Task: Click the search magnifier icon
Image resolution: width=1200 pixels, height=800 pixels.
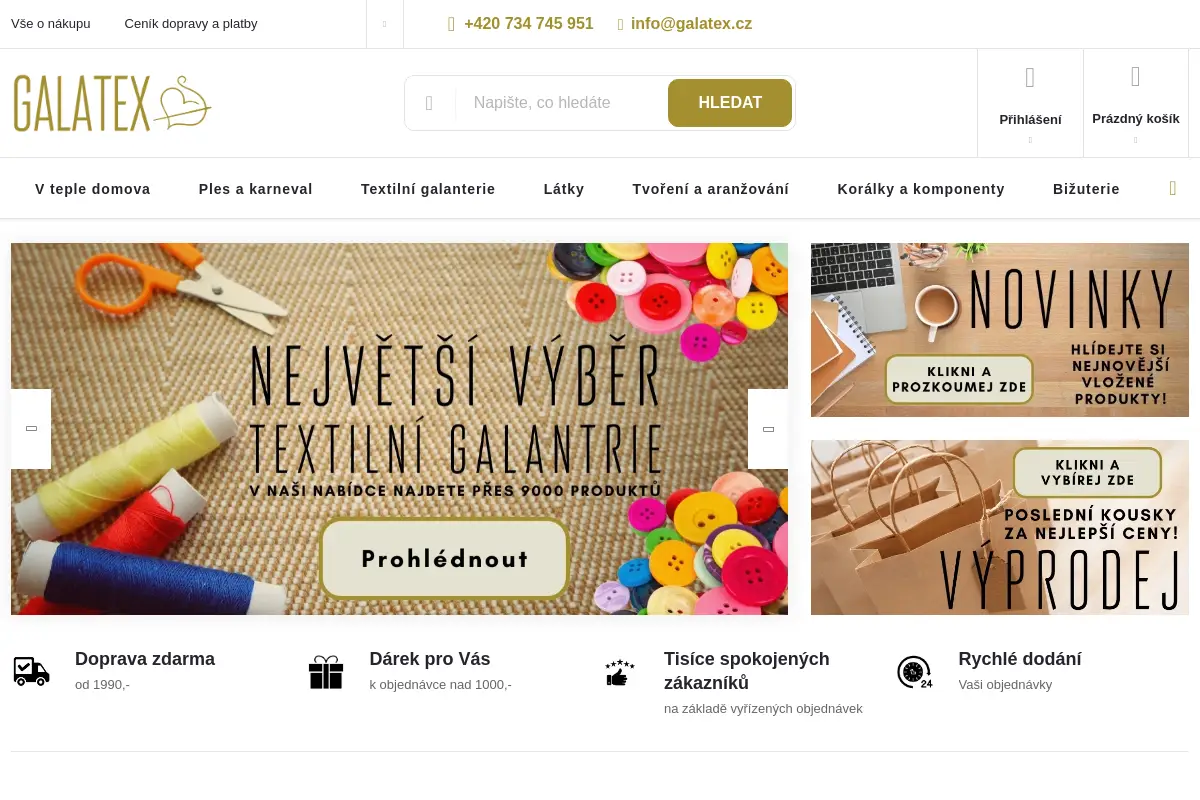Action: click(429, 103)
